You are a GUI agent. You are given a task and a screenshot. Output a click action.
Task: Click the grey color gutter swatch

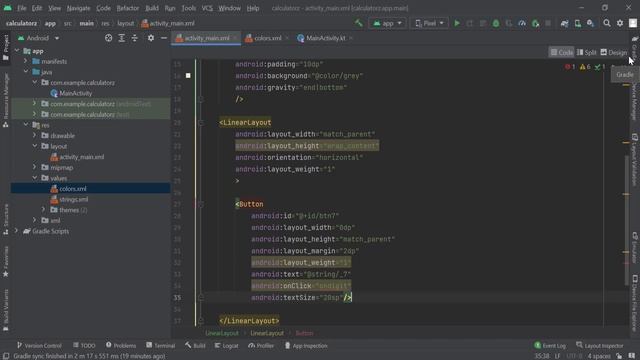click(x=188, y=76)
